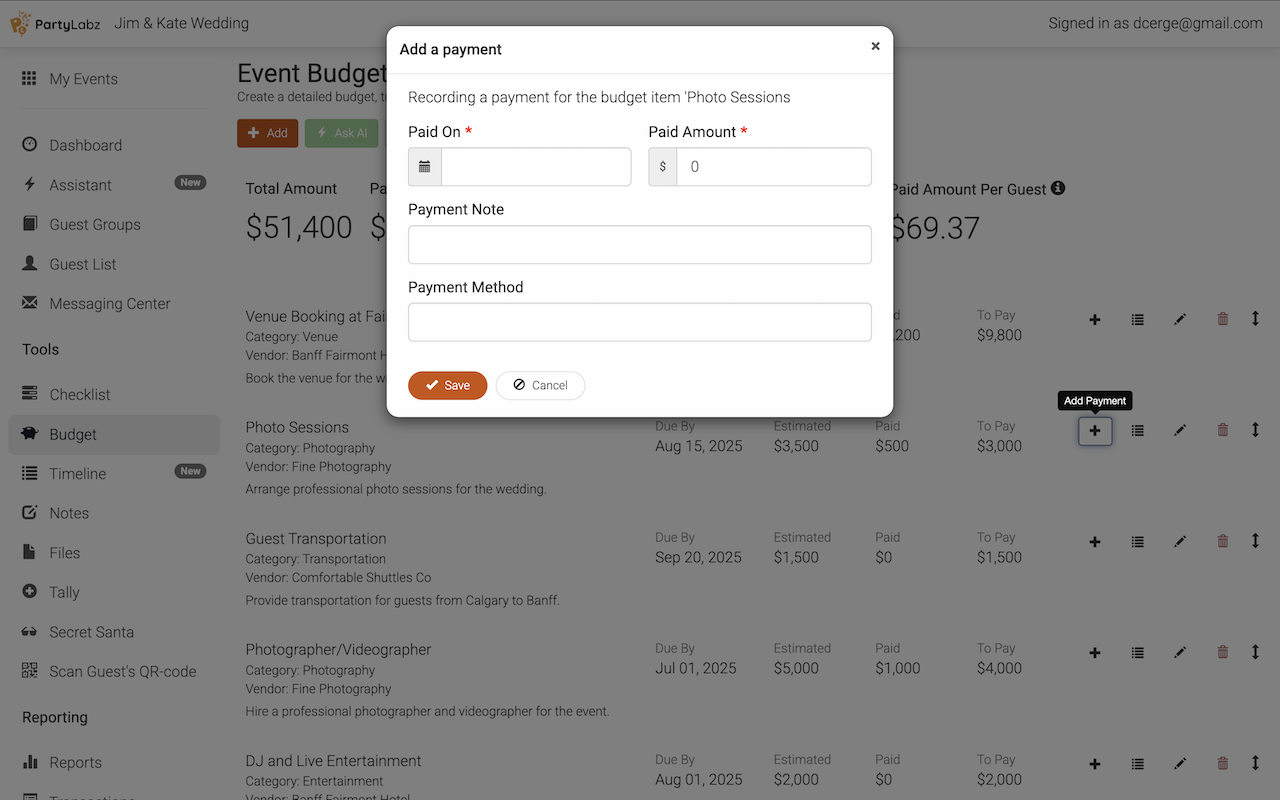Focus the Paid Amount input
This screenshot has width=1280, height=800.
(x=773, y=167)
